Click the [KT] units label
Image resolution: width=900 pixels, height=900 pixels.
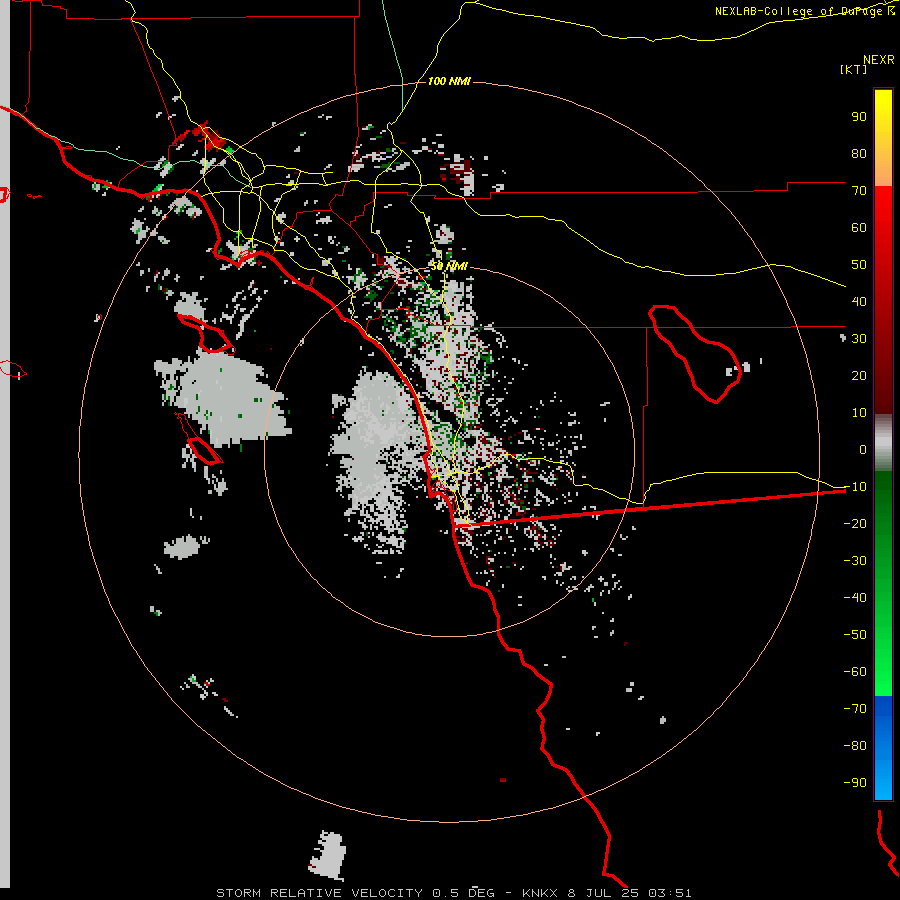click(853, 69)
